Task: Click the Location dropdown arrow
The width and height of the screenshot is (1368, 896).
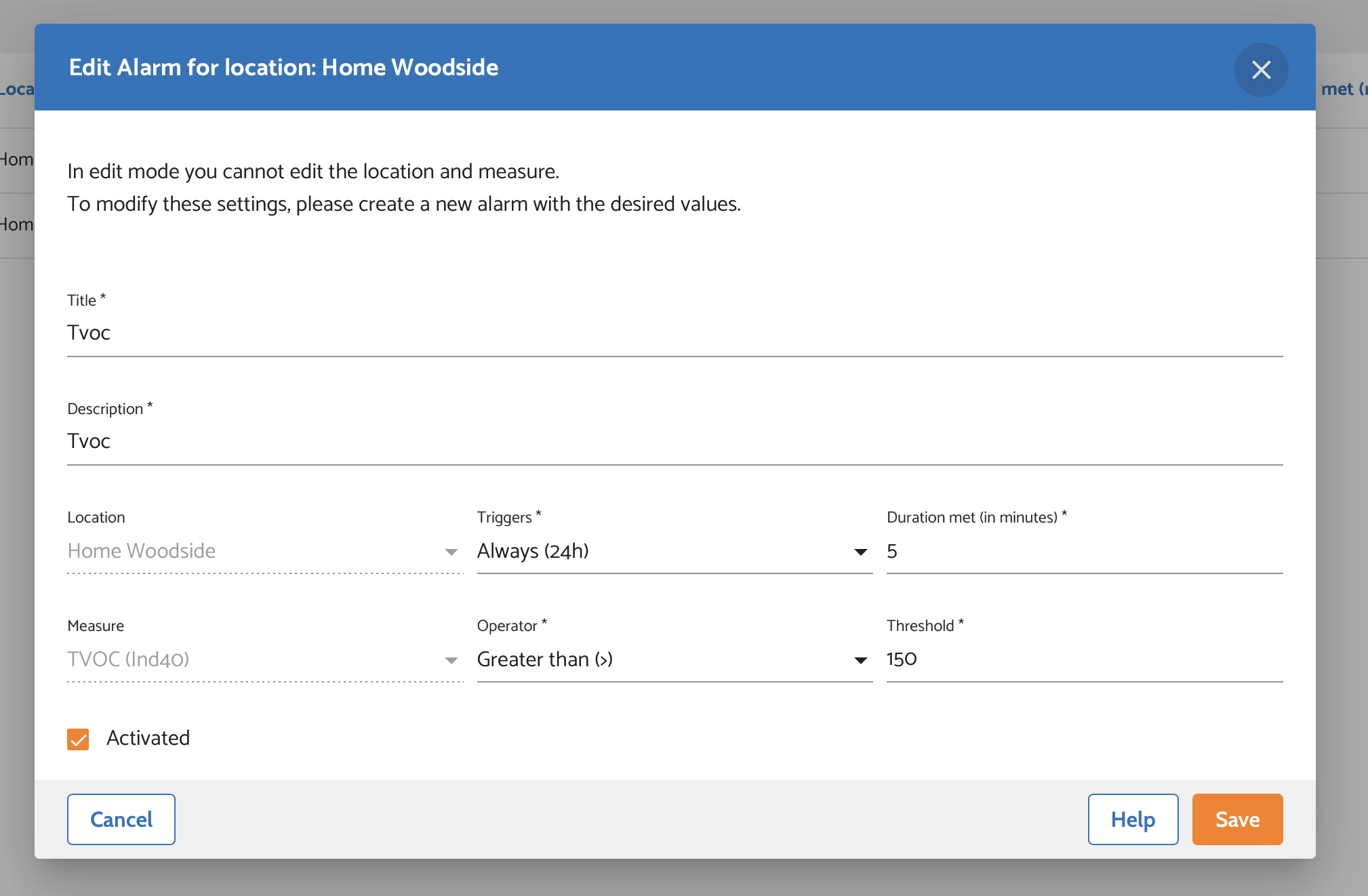Action: [x=451, y=552]
